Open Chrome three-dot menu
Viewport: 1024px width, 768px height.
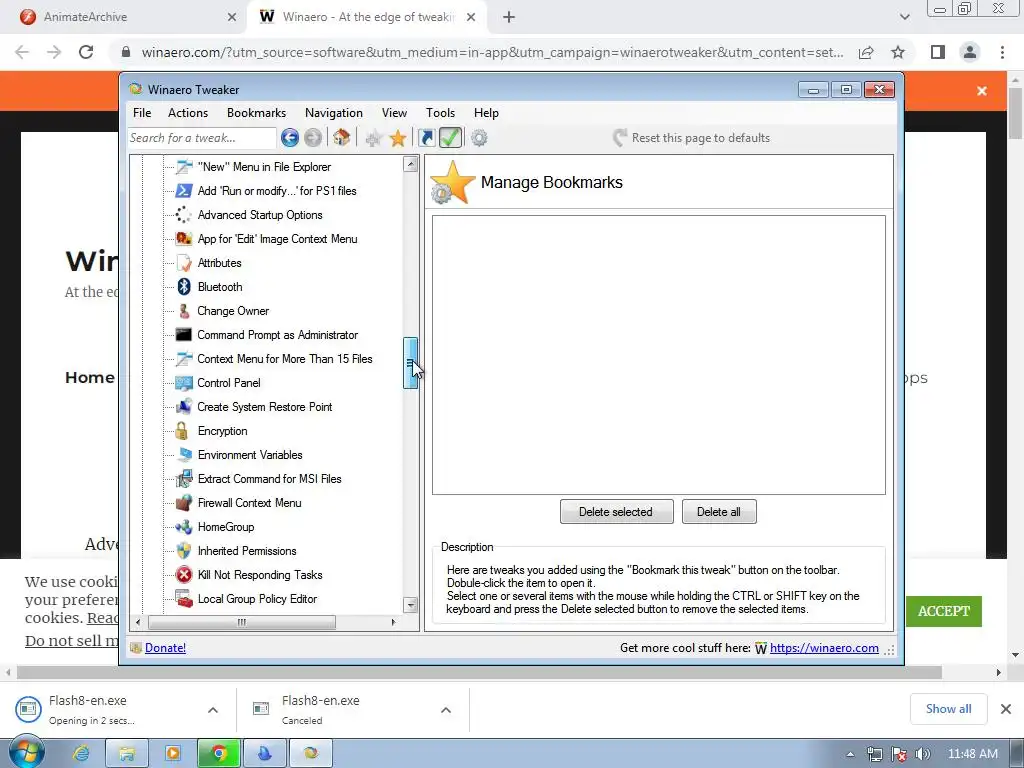pyautogui.click(x=1002, y=52)
